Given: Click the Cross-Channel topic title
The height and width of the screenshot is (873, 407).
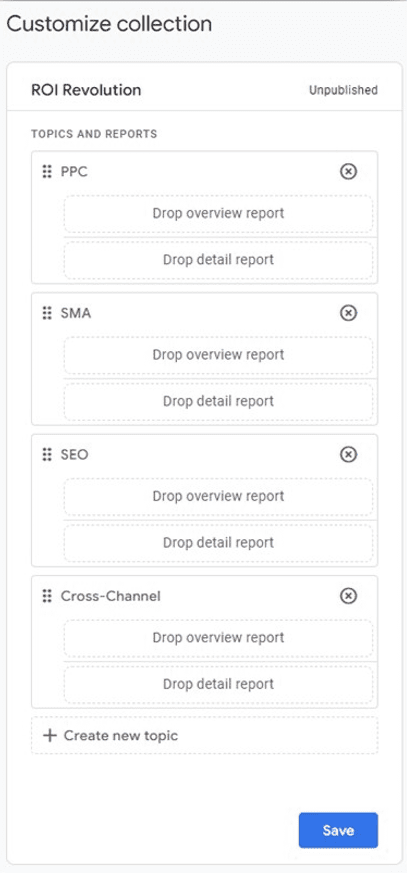Looking at the screenshot, I should click(110, 596).
